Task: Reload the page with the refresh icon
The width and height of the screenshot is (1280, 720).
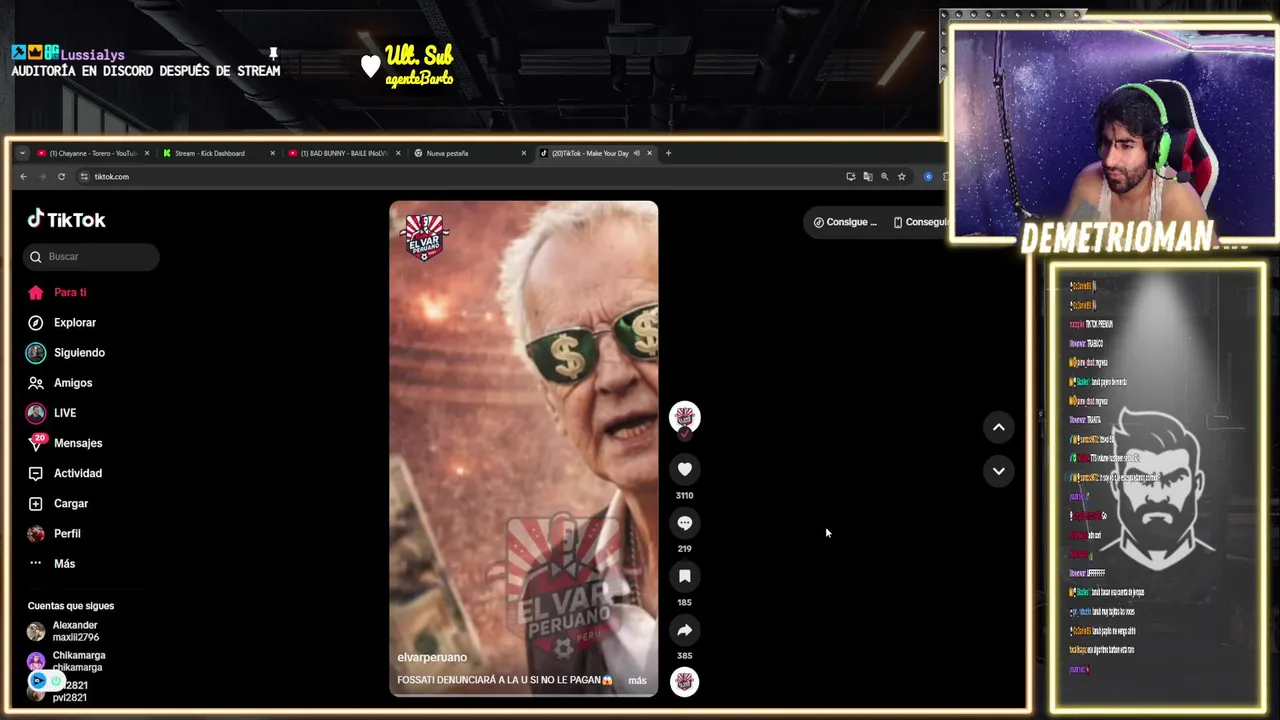Action: [61, 176]
